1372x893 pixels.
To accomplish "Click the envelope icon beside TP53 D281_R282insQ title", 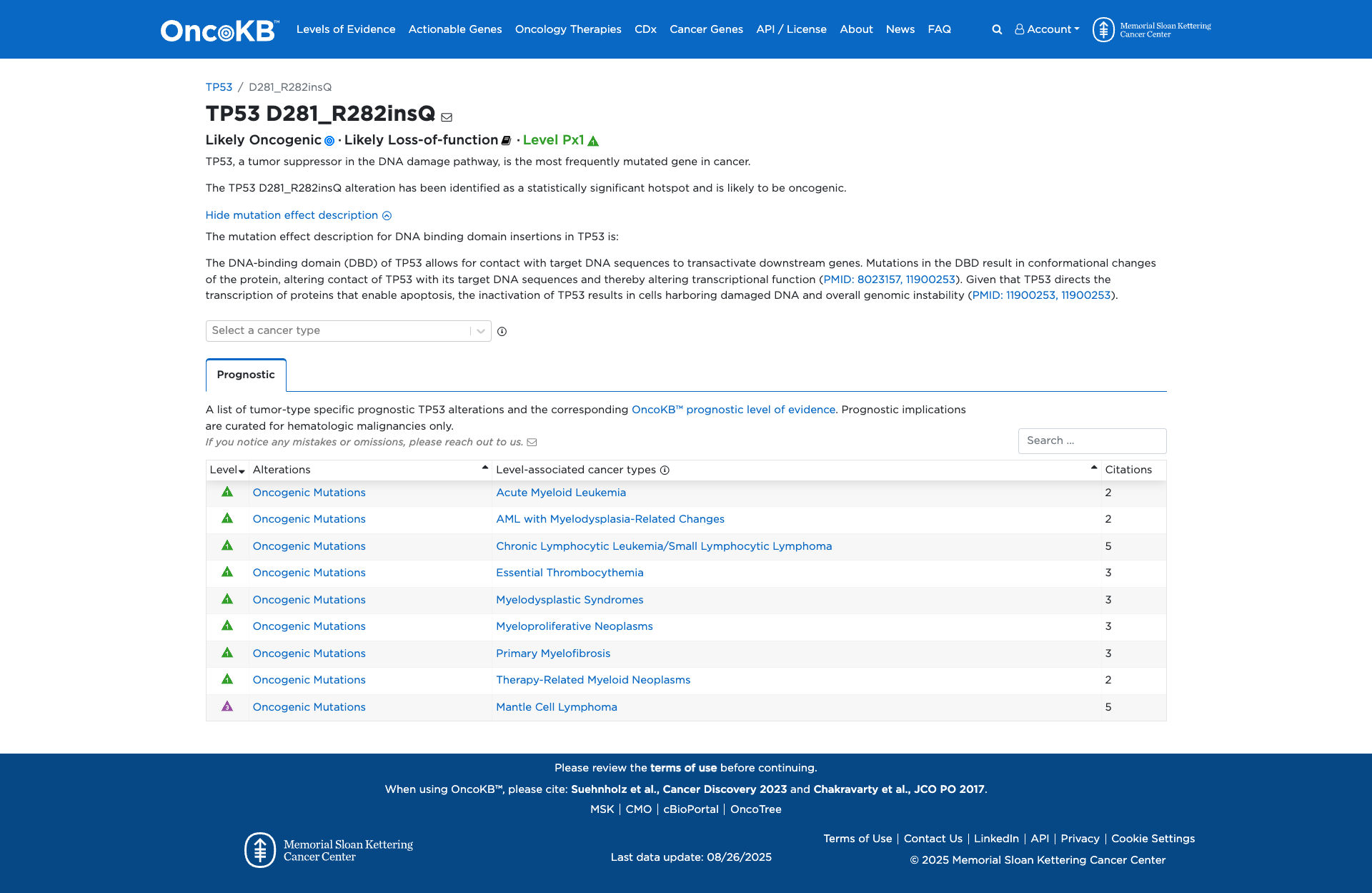I will point(447,117).
